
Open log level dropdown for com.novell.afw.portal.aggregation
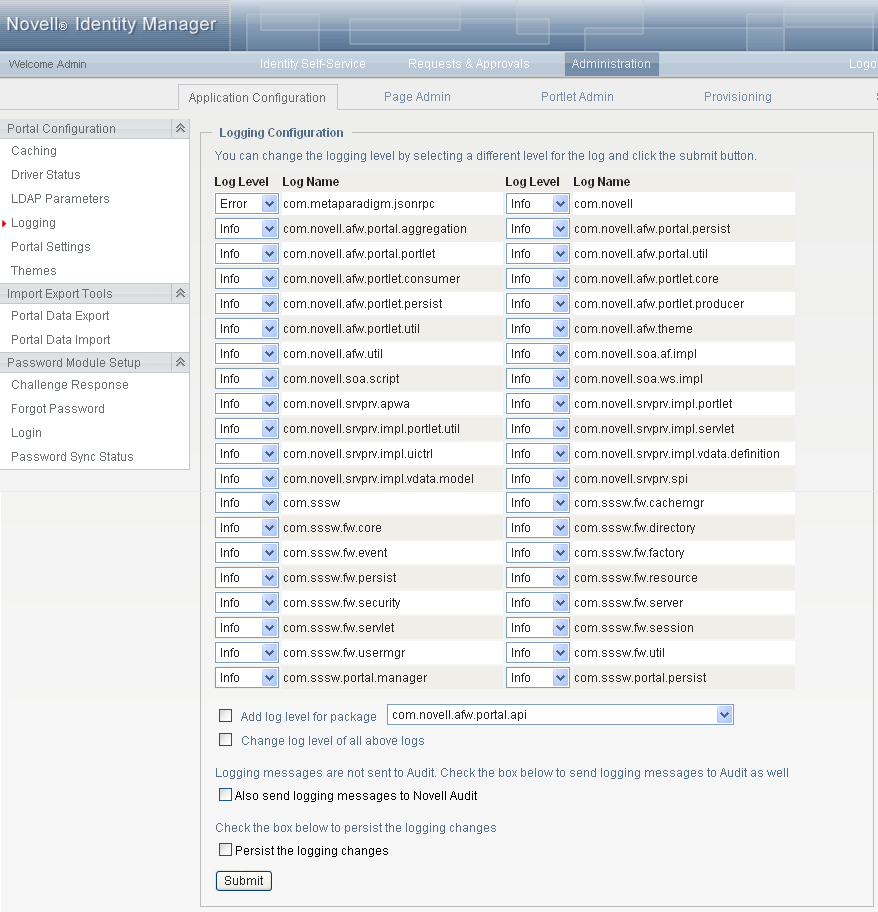click(x=247, y=229)
